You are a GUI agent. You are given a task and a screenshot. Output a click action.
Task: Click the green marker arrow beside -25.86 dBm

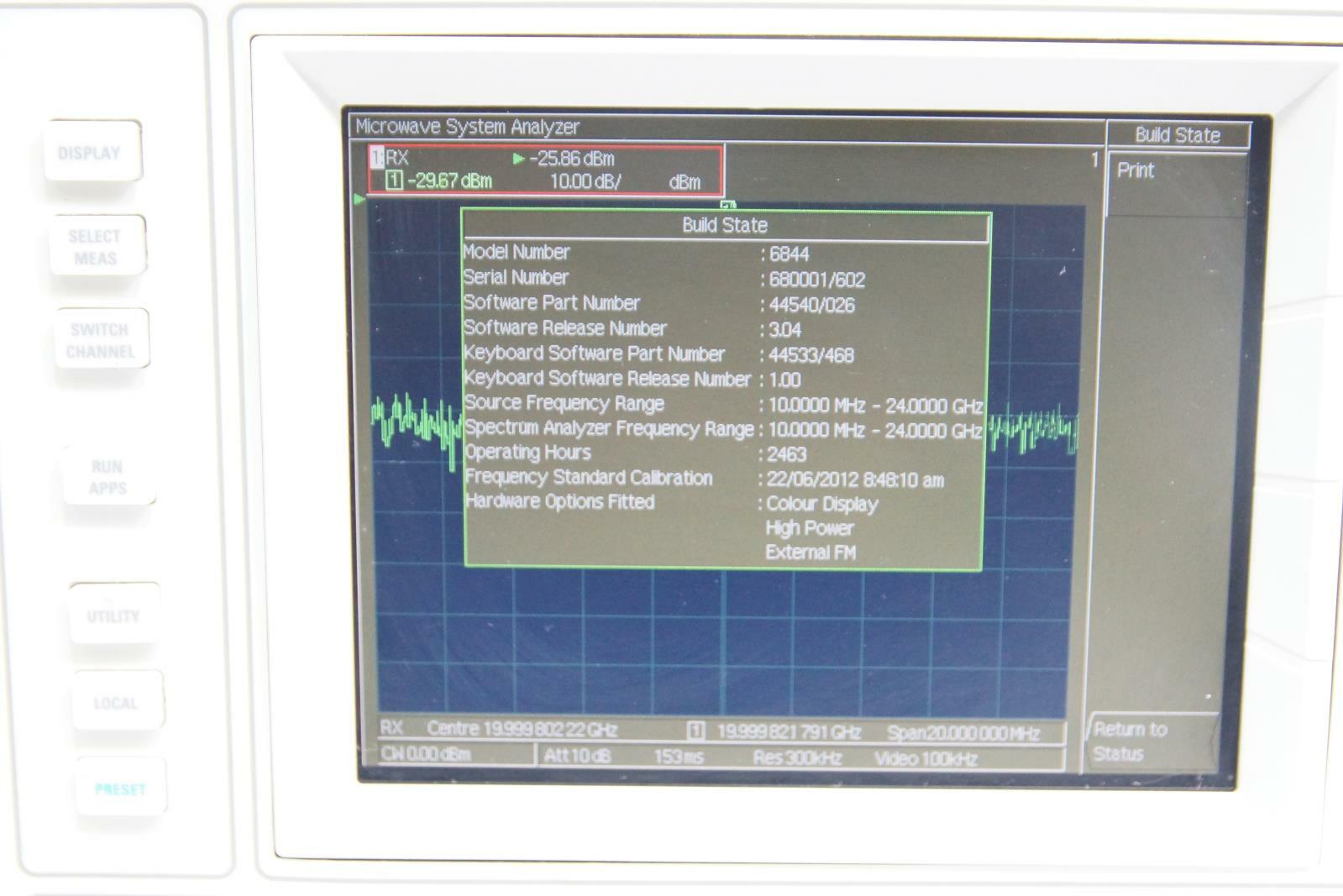518,159
